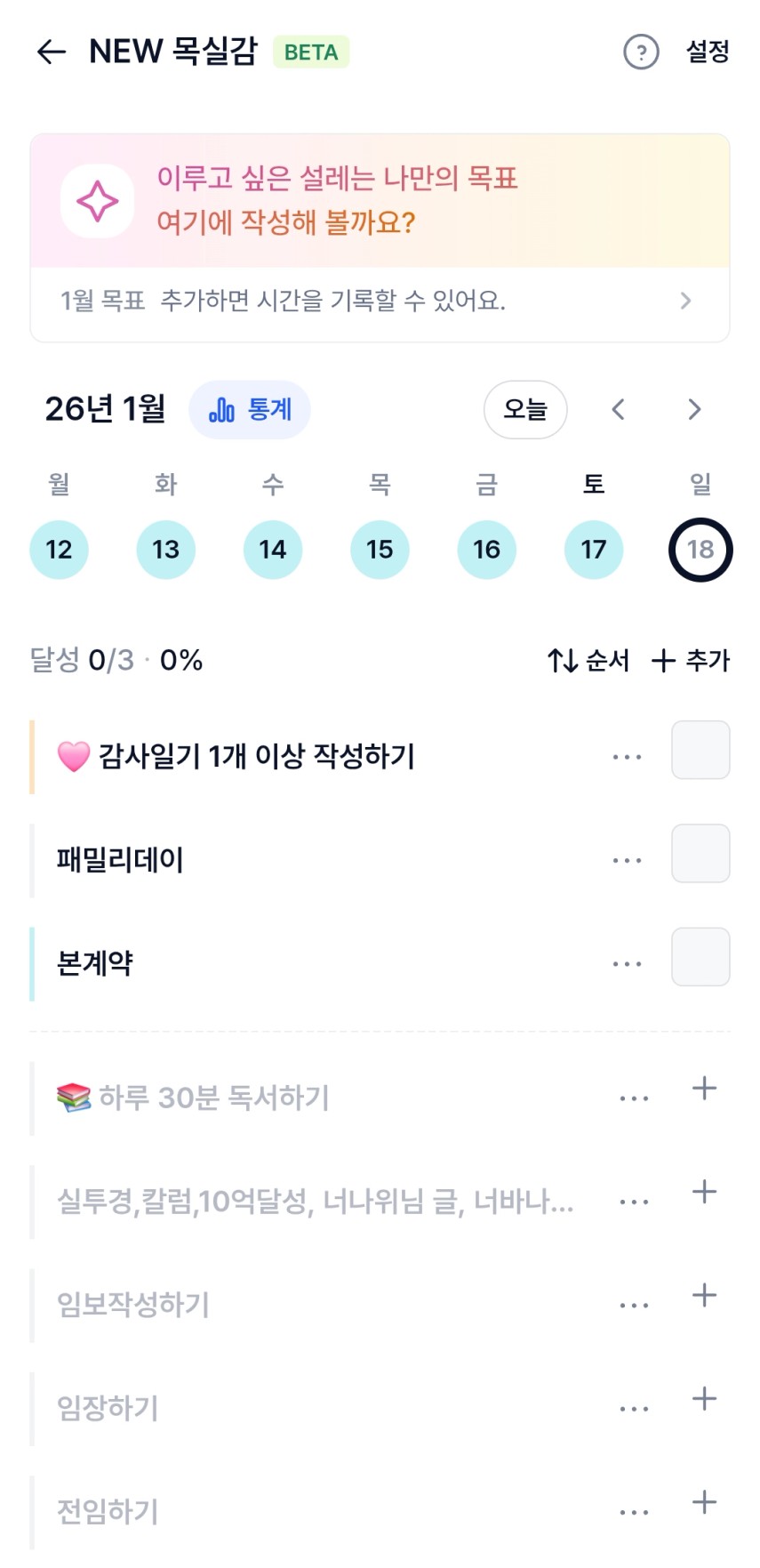Expand the 1월 목표 row chevron

pyautogui.click(x=685, y=301)
